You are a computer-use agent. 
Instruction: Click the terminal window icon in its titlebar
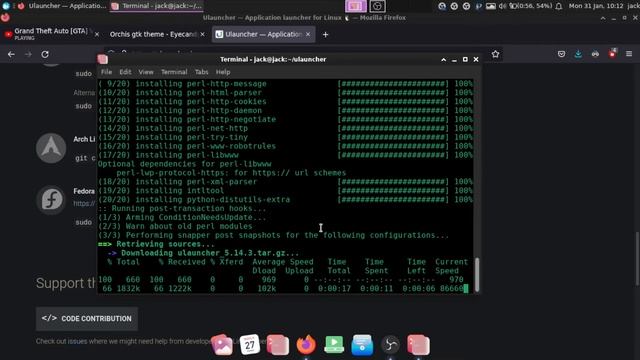[x=103, y=60]
